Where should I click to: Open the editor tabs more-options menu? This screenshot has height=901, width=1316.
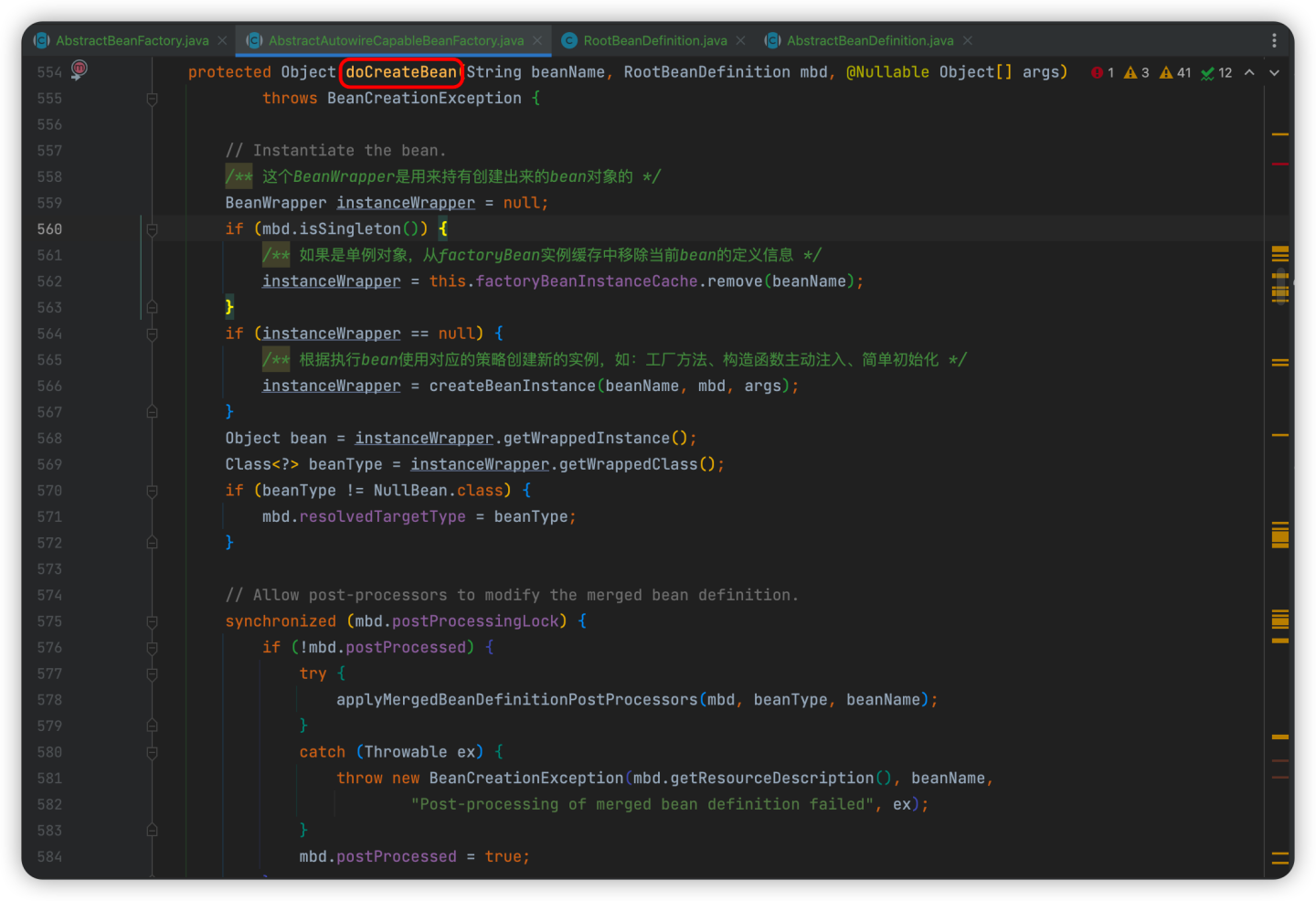point(1274,40)
